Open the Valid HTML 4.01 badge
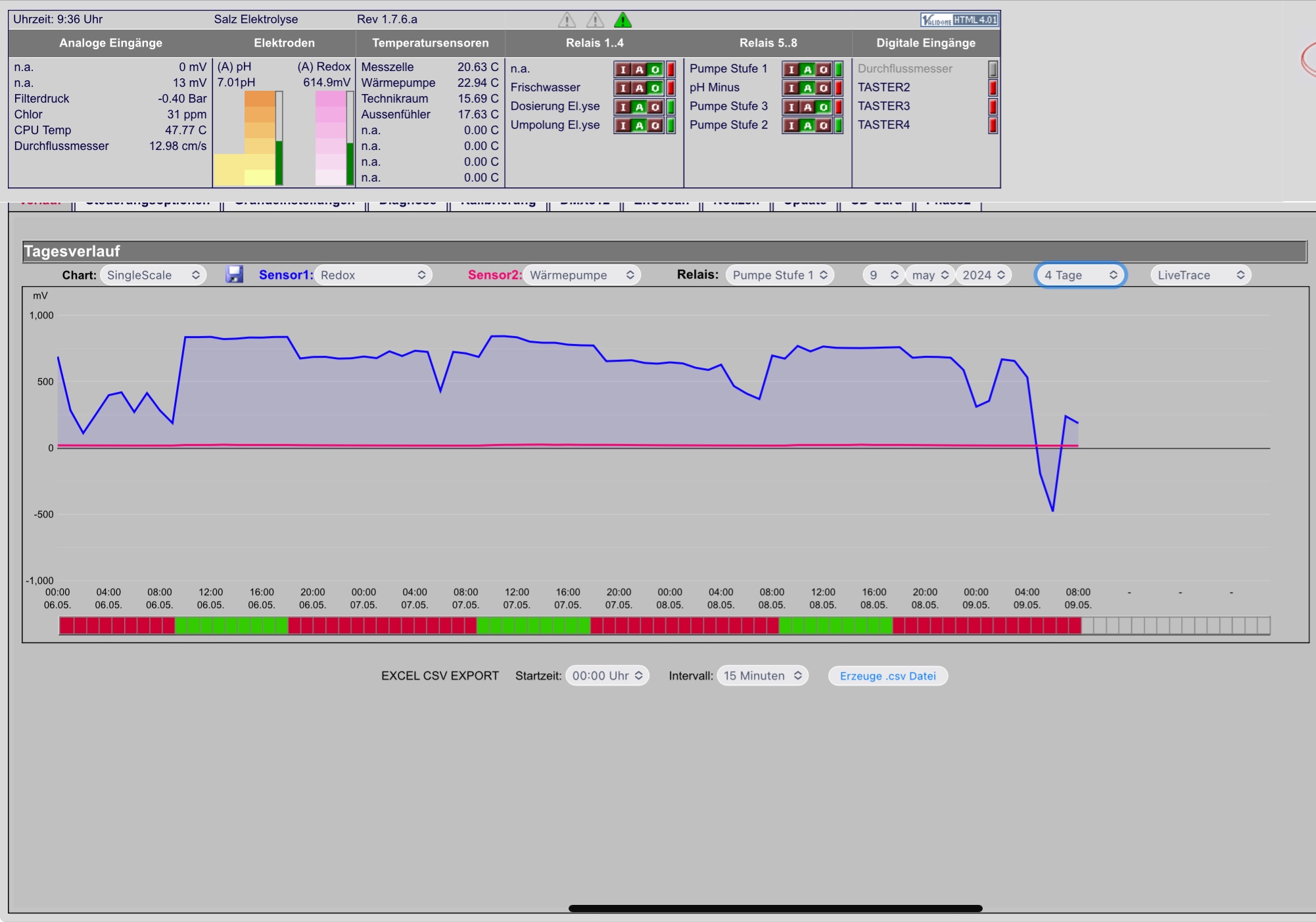The width and height of the screenshot is (1316, 922). (959, 20)
